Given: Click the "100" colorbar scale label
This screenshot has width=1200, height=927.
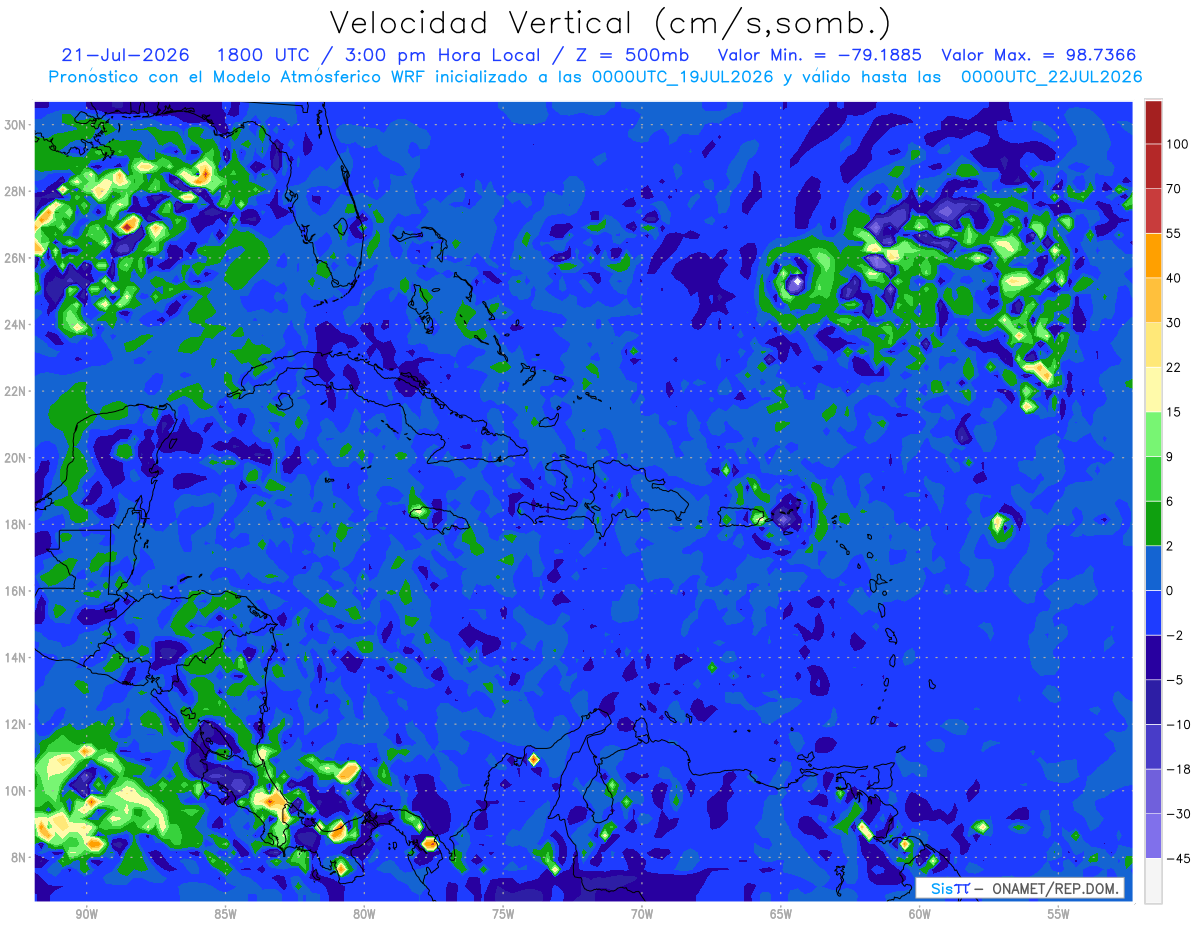Looking at the screenshot, I should [1178, 144].
